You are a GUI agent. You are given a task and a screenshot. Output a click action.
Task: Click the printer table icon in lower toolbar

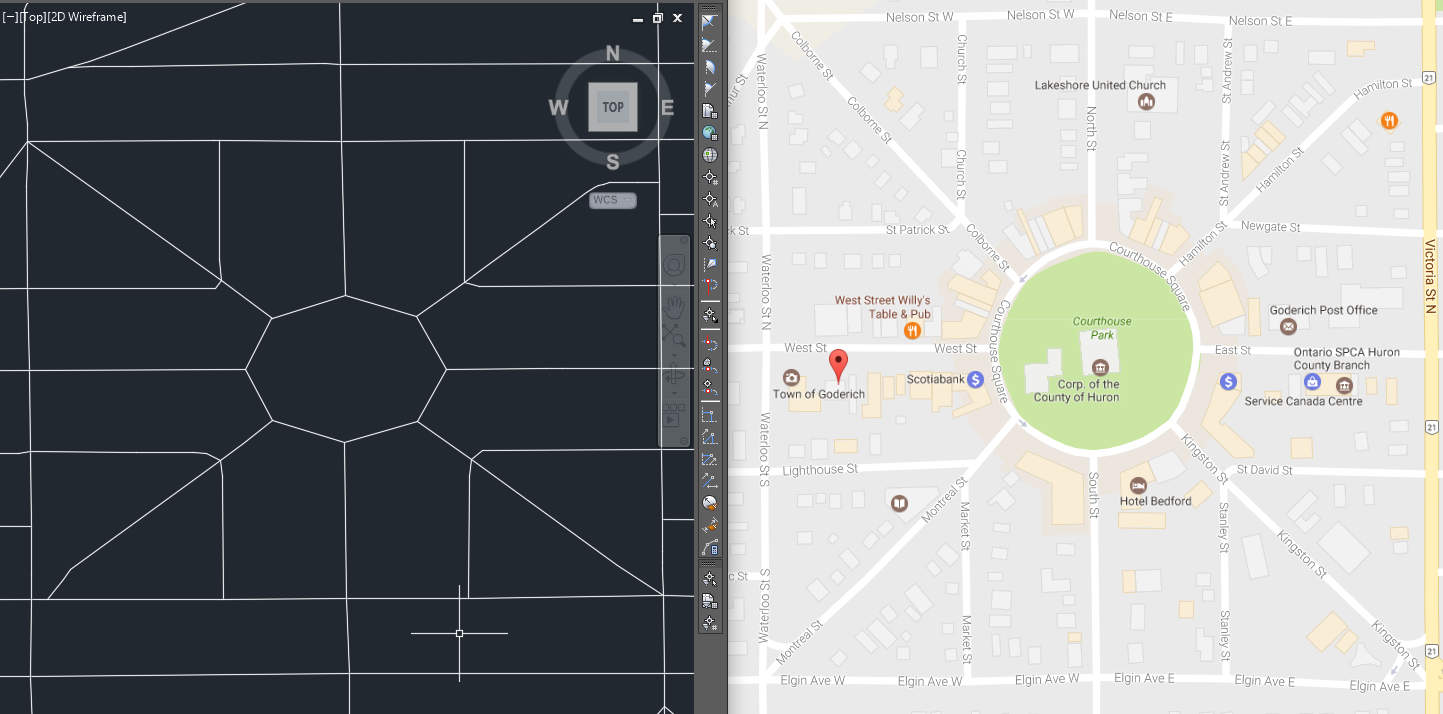click(x=710, y=601)
